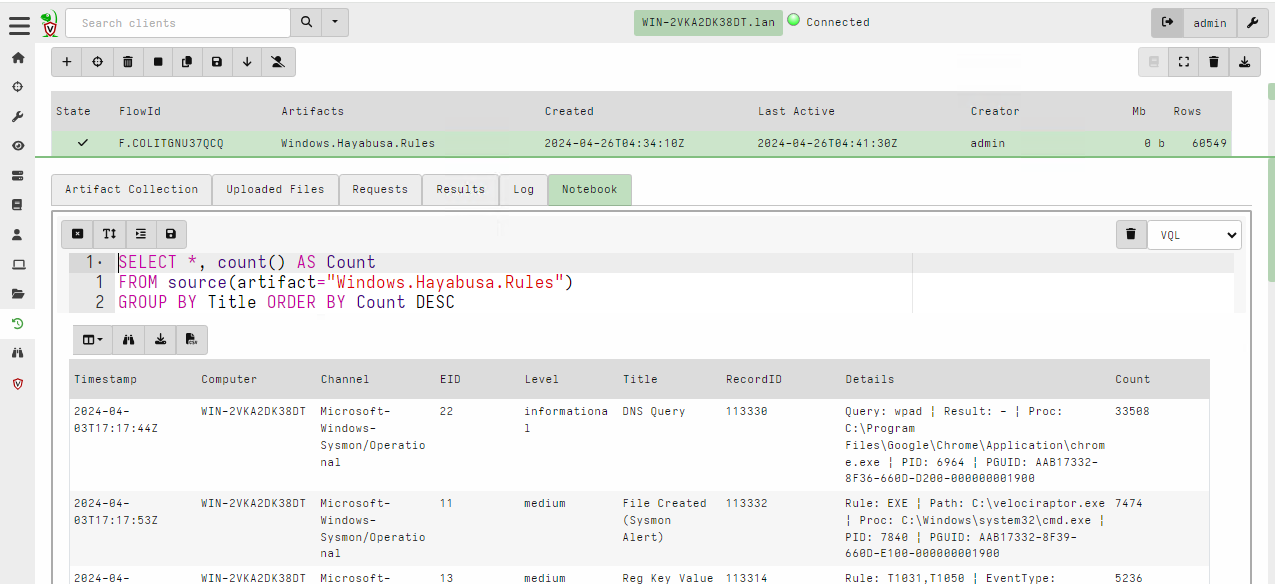Click the New Collection plus icon

67,62
